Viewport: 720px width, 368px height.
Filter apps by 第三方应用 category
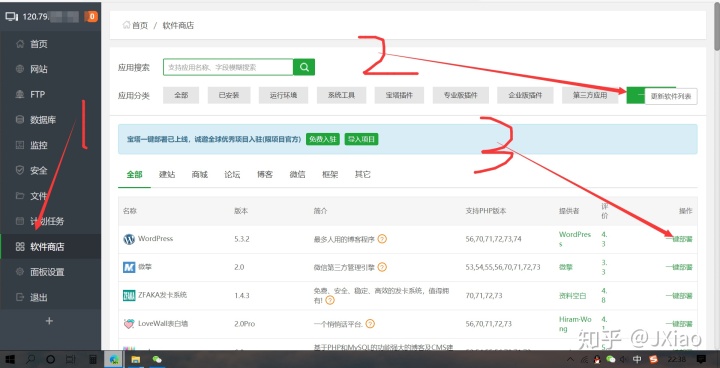click(590, 95)
